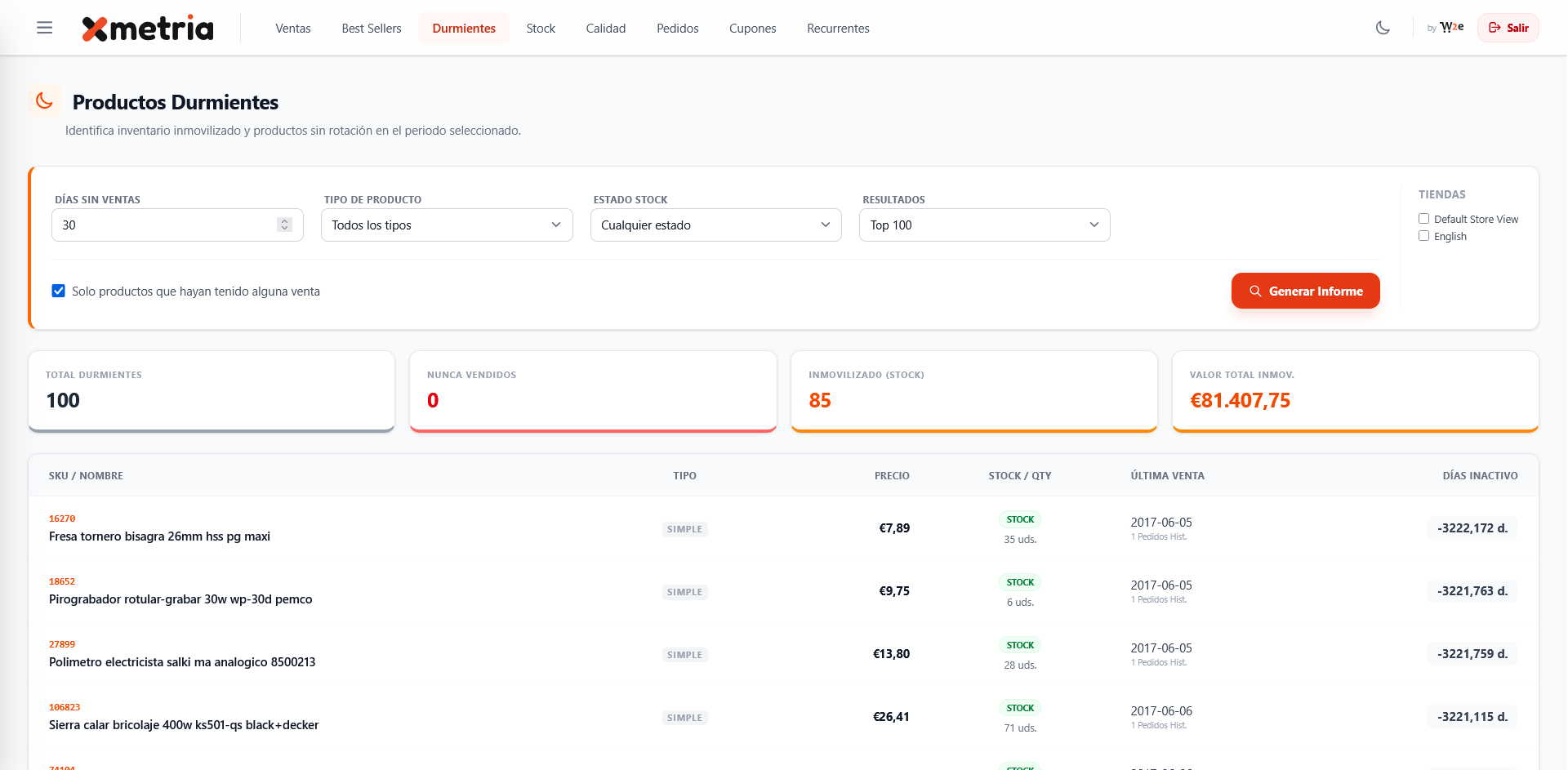Toggle dark mode moon icon
Image resolution: width=1568 pixels, height=770 pixels.
(1383, 28)
